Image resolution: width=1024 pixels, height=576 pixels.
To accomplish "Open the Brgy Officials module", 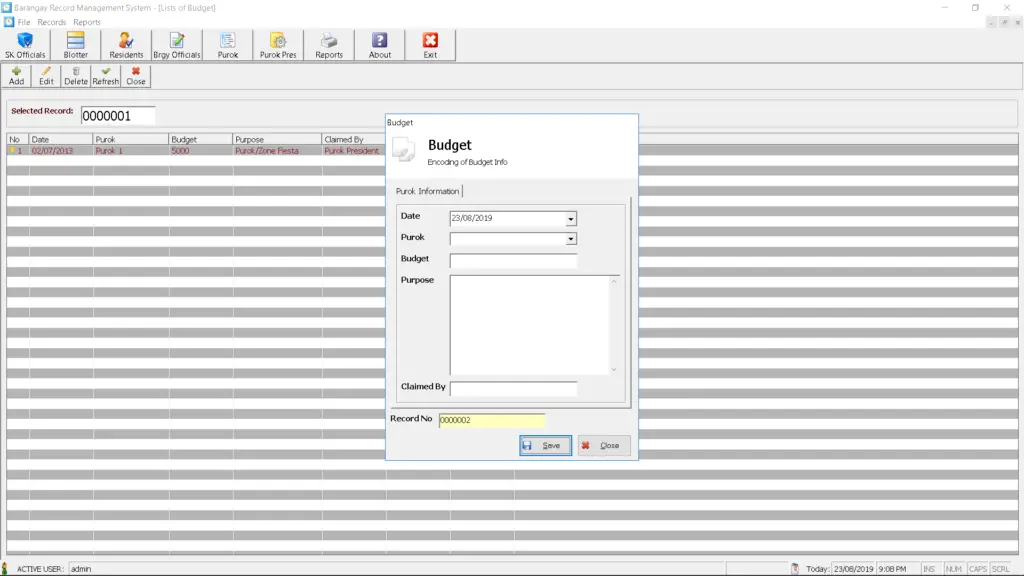I will [177, 44].
